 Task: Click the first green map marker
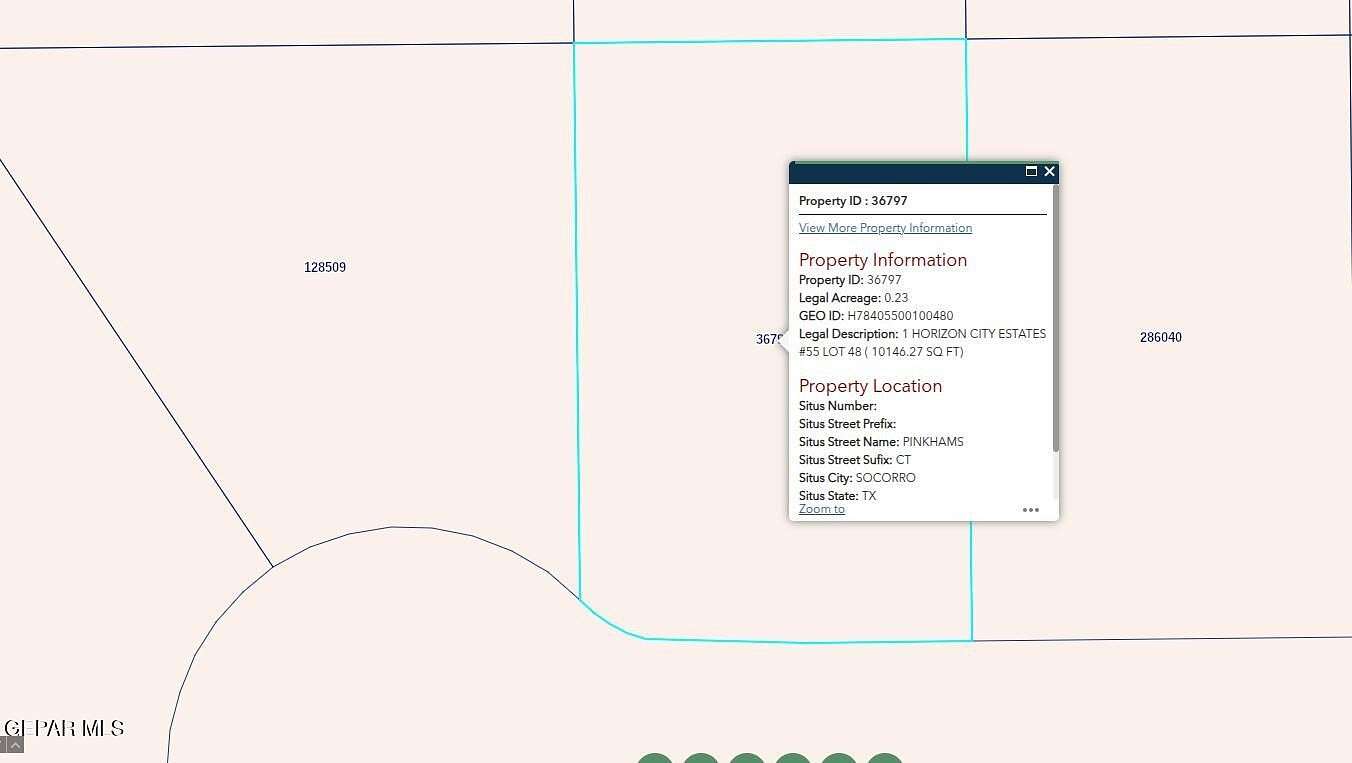[x=655, y=759]
